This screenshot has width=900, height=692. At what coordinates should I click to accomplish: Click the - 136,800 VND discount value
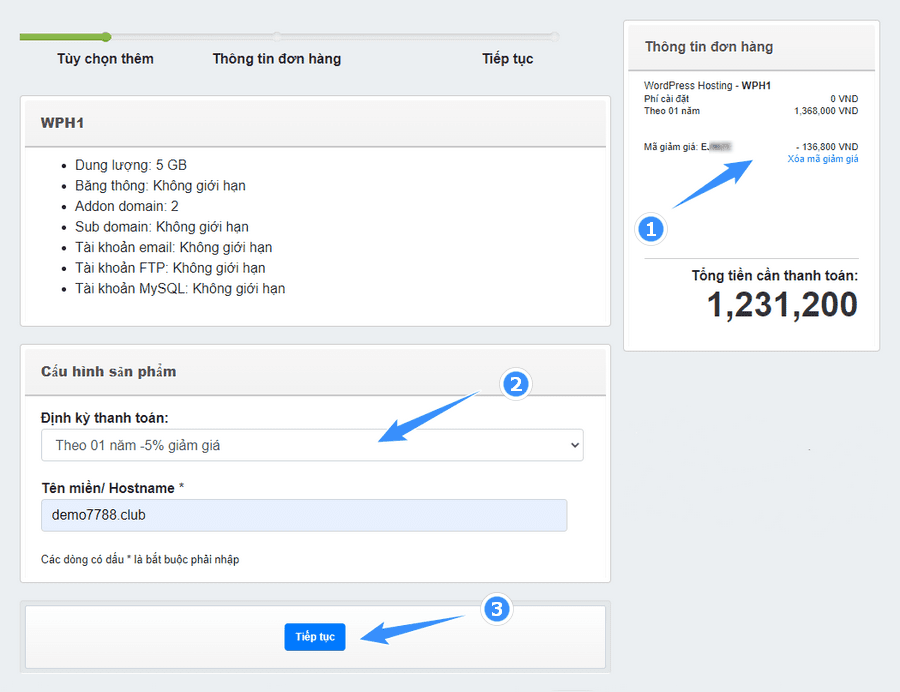tap(827, 147)
